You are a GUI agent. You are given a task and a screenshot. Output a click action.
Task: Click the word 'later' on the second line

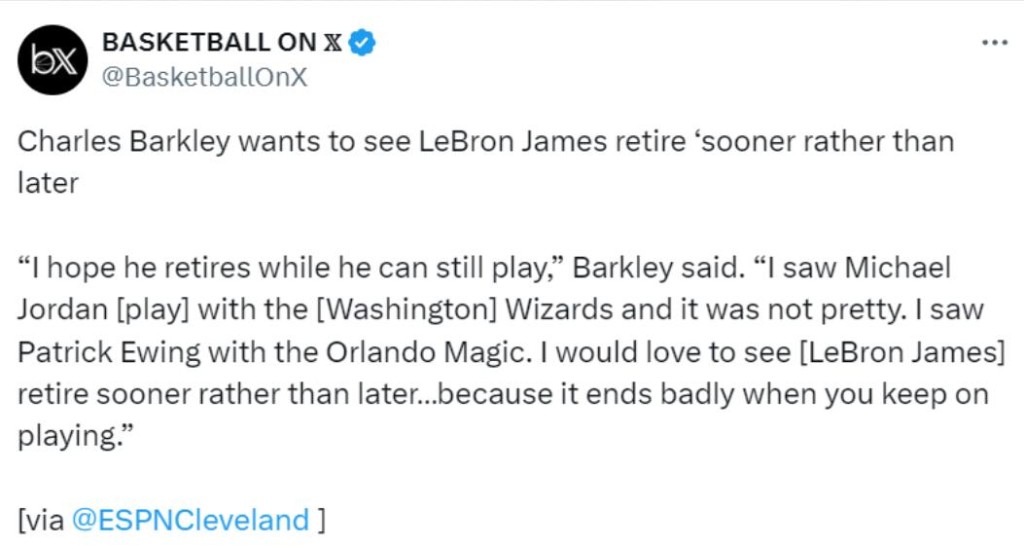click(48, 183)
